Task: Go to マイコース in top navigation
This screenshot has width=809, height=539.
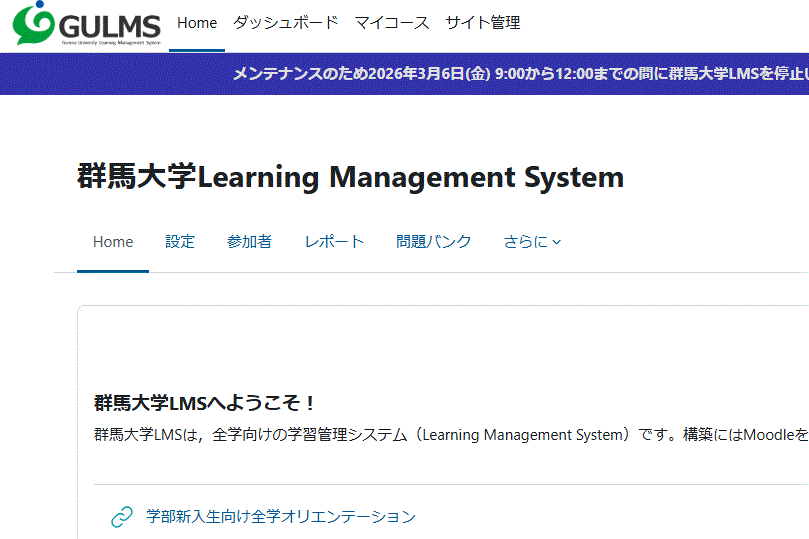Action: [x=392, y=23]
